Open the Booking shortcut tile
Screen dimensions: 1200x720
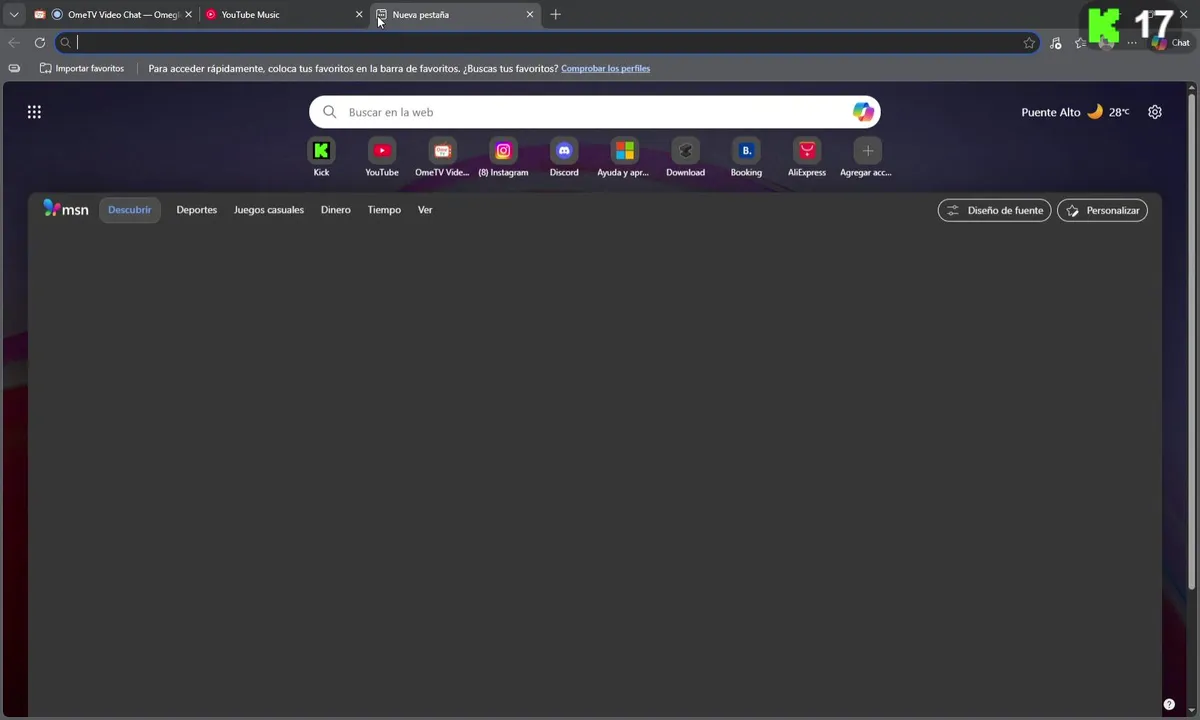[x=746, y=157]
